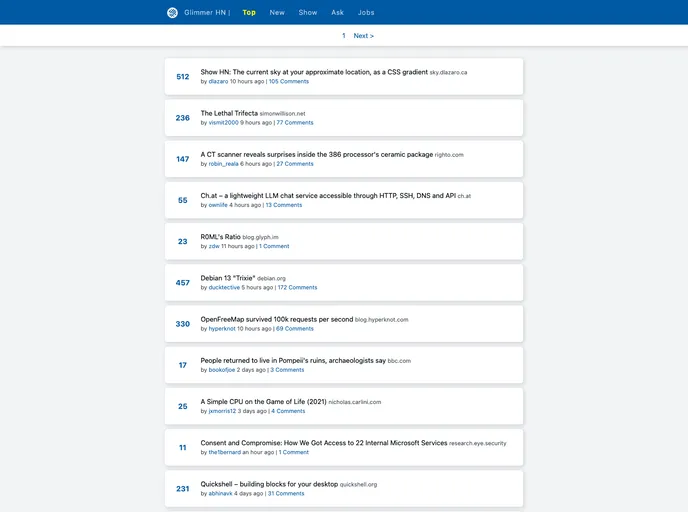Open user abhinavk's profile
The width and height of the screenshot is (688, 512).
pyautogui.click(x=220, y=494)
